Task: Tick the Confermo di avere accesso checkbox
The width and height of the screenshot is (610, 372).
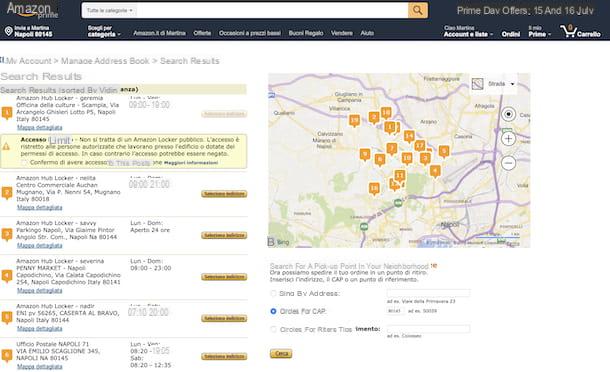Action: pos(25,163)
